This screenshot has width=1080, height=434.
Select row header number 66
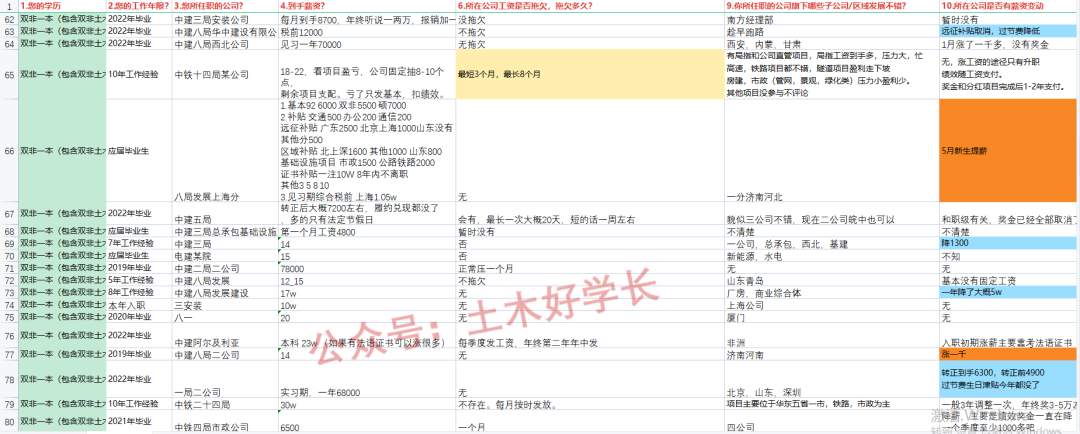[9, 150]
